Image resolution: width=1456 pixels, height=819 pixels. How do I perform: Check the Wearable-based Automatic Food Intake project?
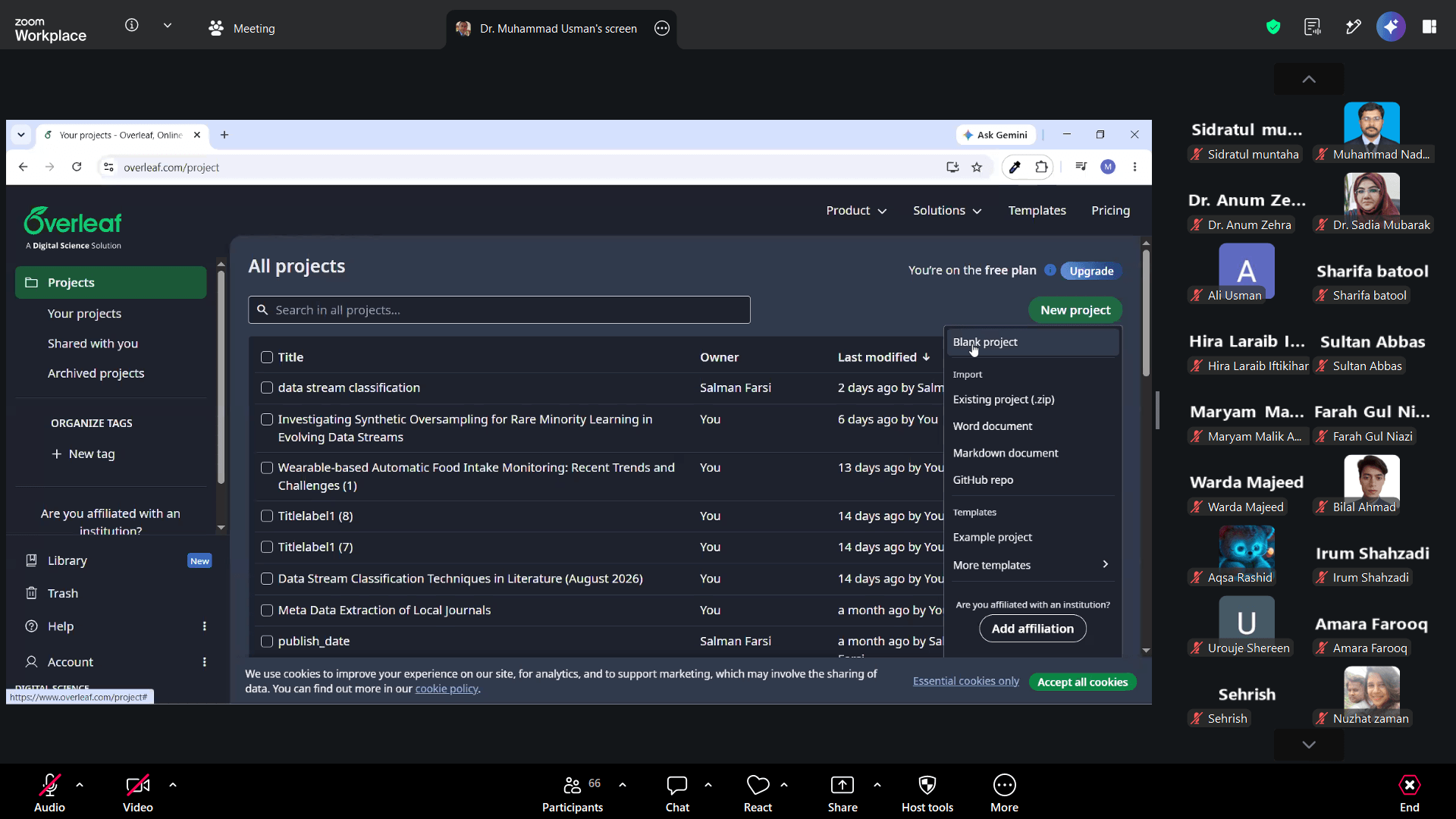[x=267, y=468]
